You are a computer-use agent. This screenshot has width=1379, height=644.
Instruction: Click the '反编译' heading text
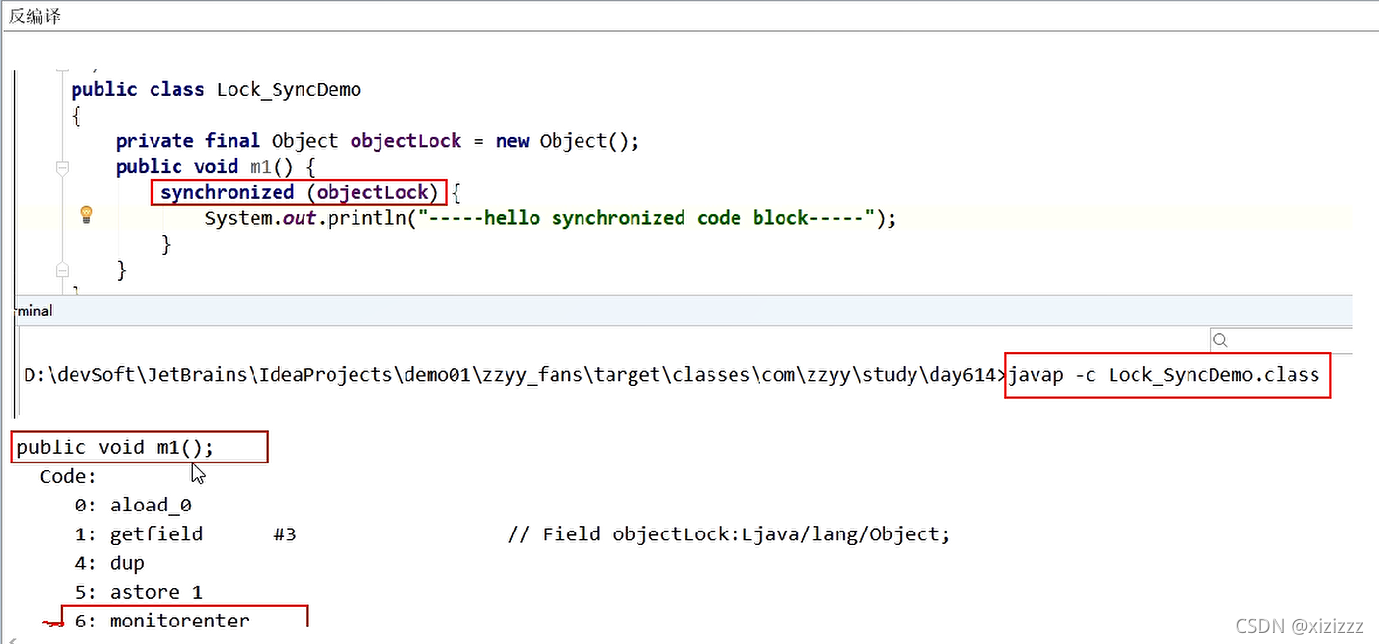coord(35,17)
